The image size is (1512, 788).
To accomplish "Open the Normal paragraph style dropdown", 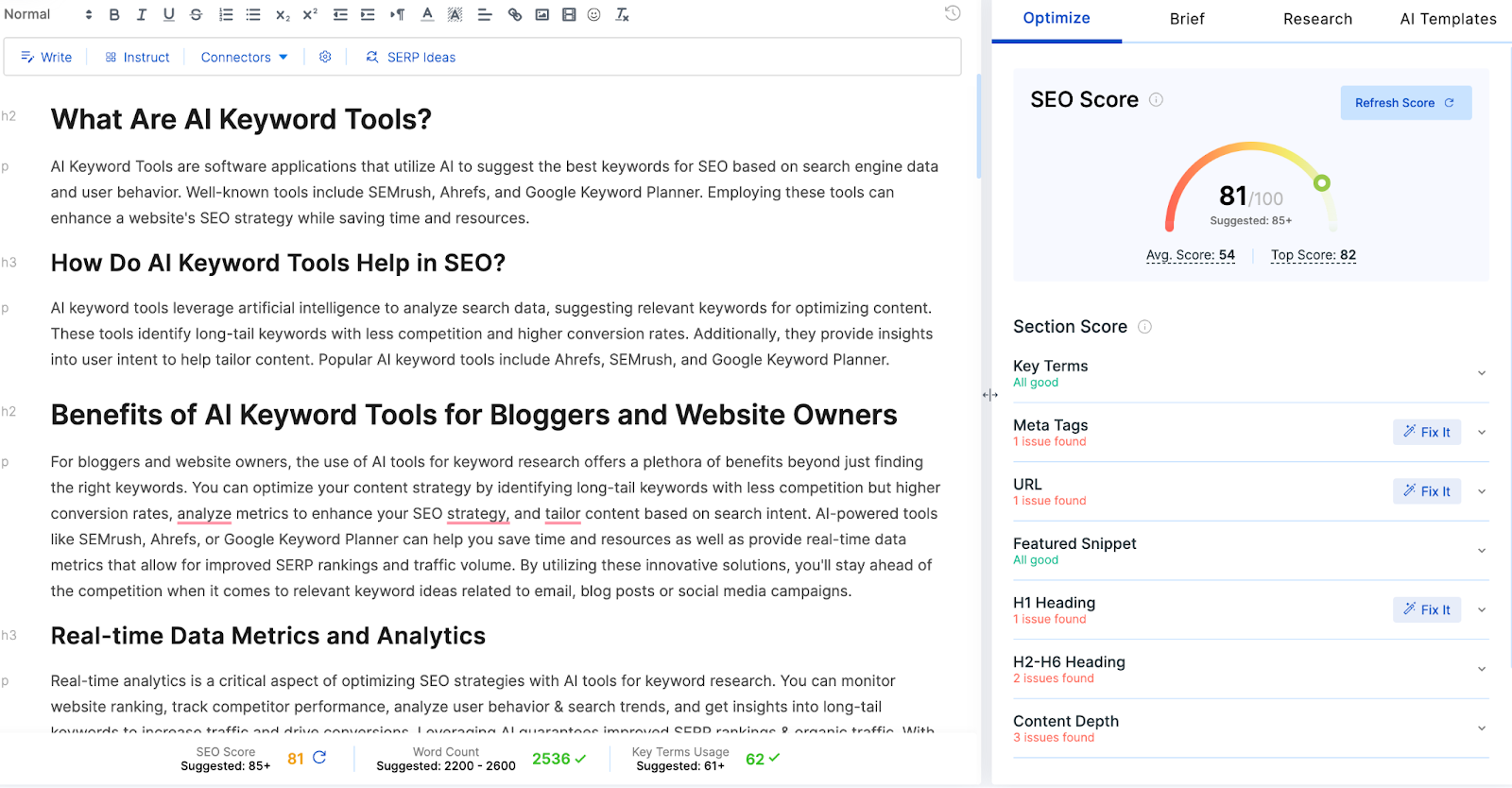I will (x=48, y=15).
